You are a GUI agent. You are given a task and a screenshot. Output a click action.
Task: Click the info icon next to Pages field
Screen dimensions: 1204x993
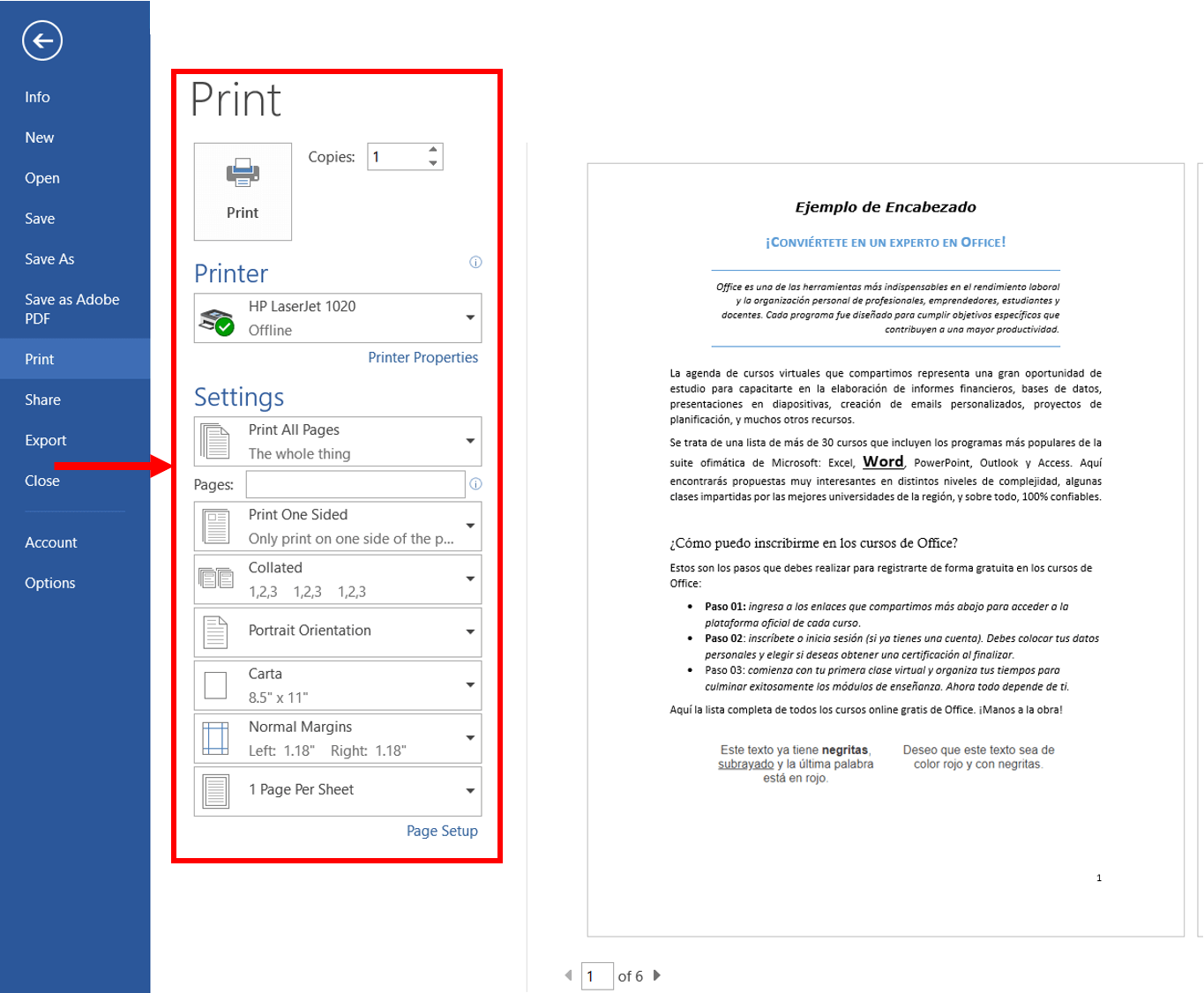pyautogui.click(x=475, y=483)
